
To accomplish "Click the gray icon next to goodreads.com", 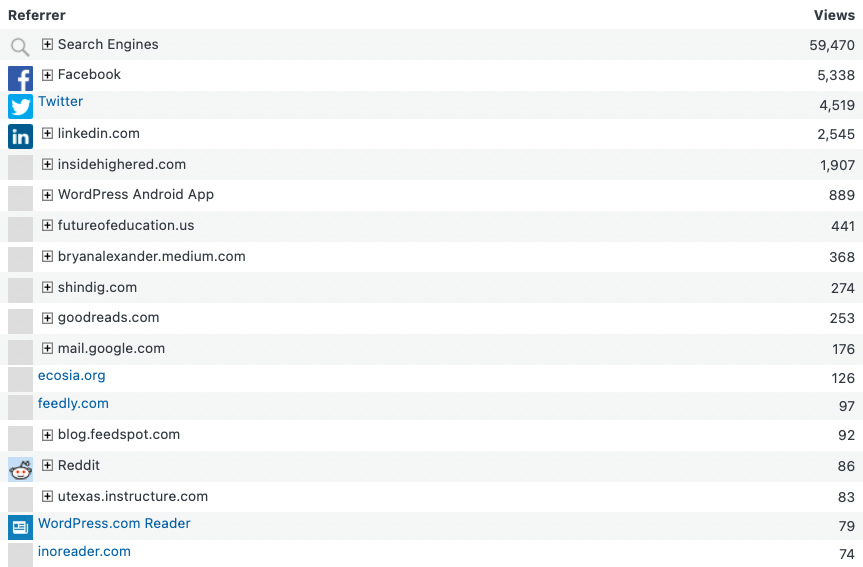I will (x=20, y=321).
